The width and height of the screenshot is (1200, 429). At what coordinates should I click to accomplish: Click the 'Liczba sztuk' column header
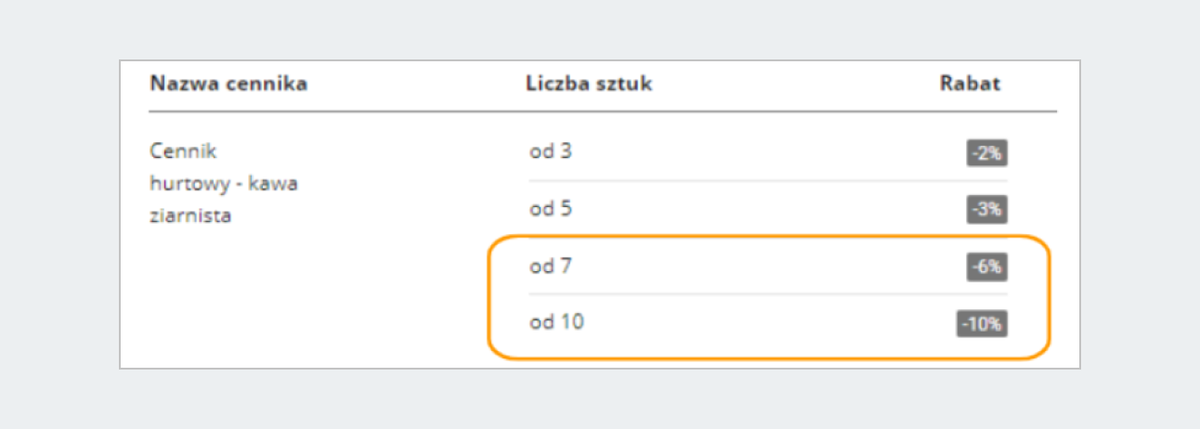click(589, 84)
